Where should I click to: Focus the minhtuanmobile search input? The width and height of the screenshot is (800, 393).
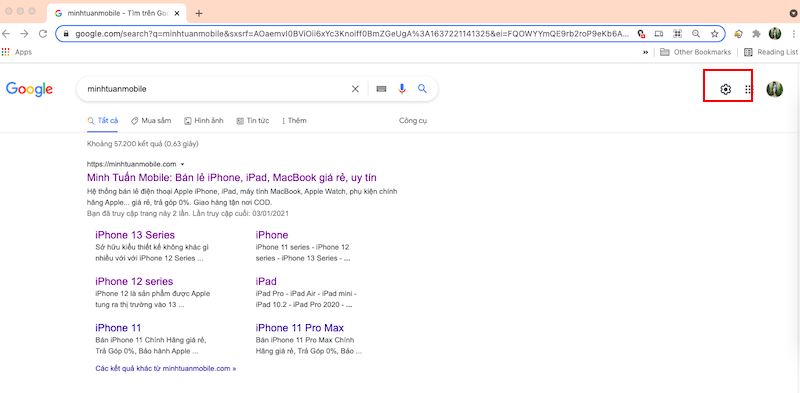[x=217, y=89]
